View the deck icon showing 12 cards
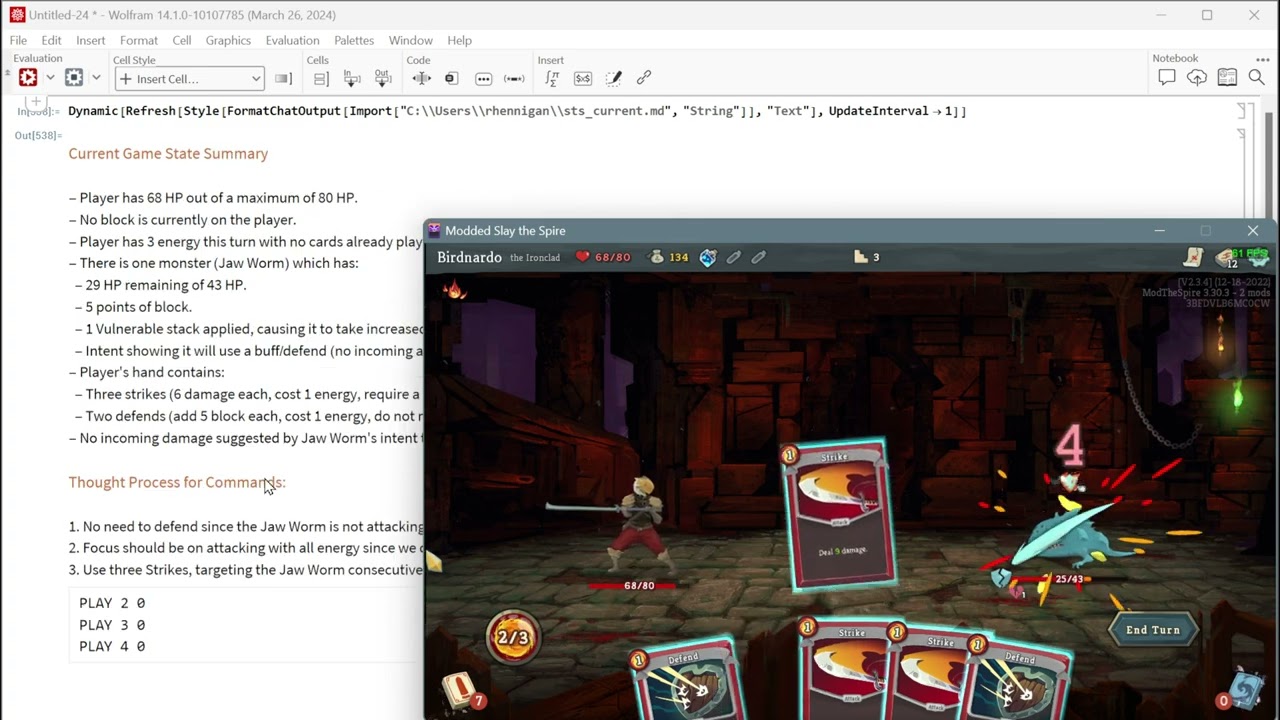Image resolution: width=1280 pixels, height=720 pixels. [1228, 258]
